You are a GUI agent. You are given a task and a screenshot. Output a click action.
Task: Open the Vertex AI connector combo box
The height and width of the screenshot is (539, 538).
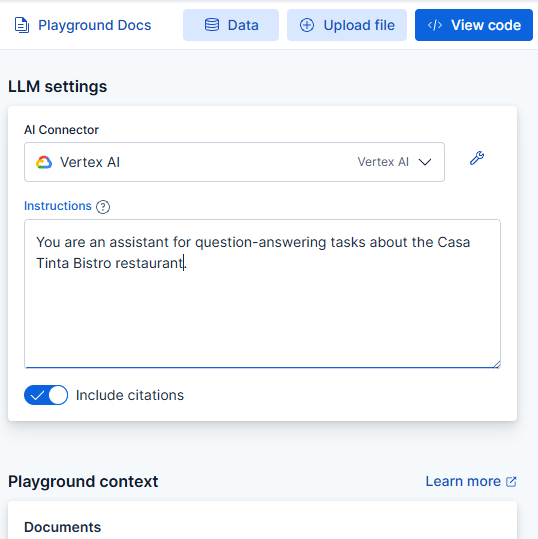234,162
